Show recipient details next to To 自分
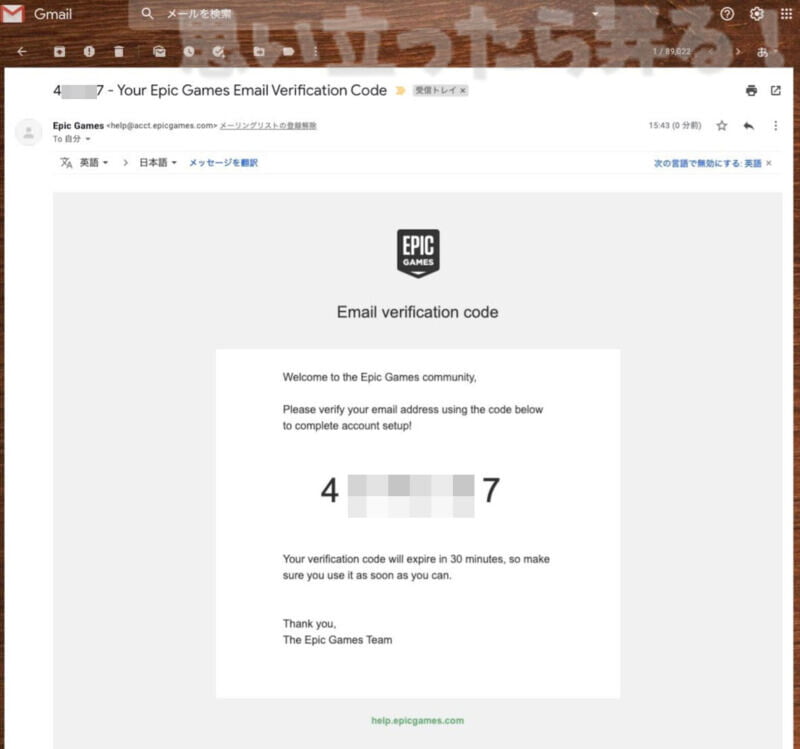Screen dimensions: 800x749 click(88, 139)
